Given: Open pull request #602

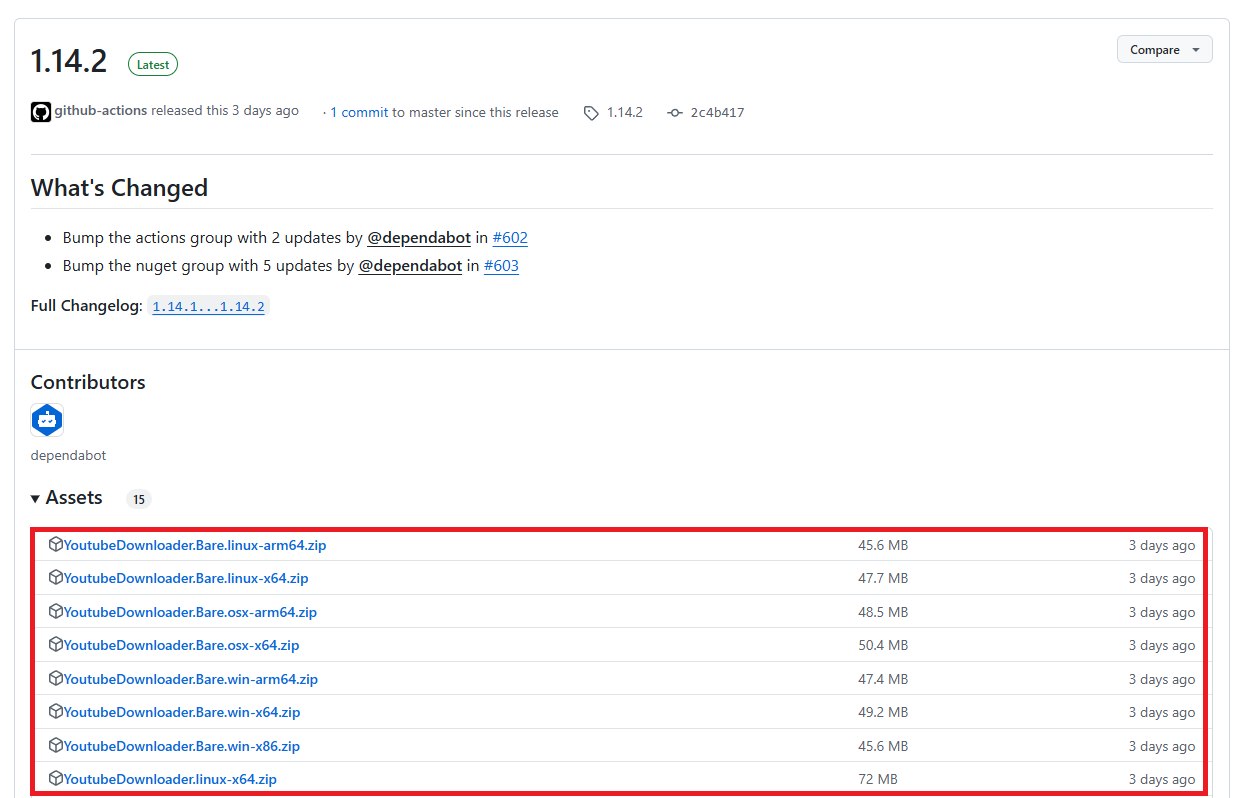Looking at the screenshot, I should click(510, 238).
